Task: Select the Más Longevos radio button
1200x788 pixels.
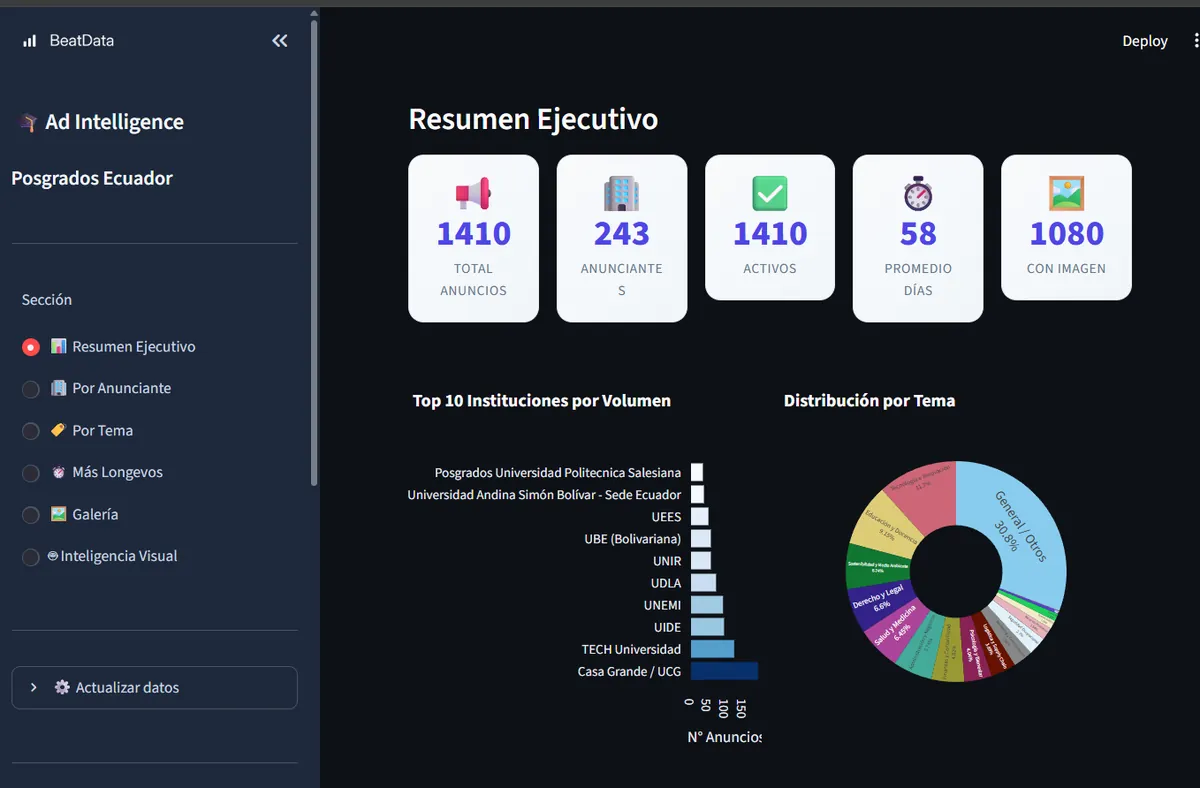Action: (x=31, y=473)
